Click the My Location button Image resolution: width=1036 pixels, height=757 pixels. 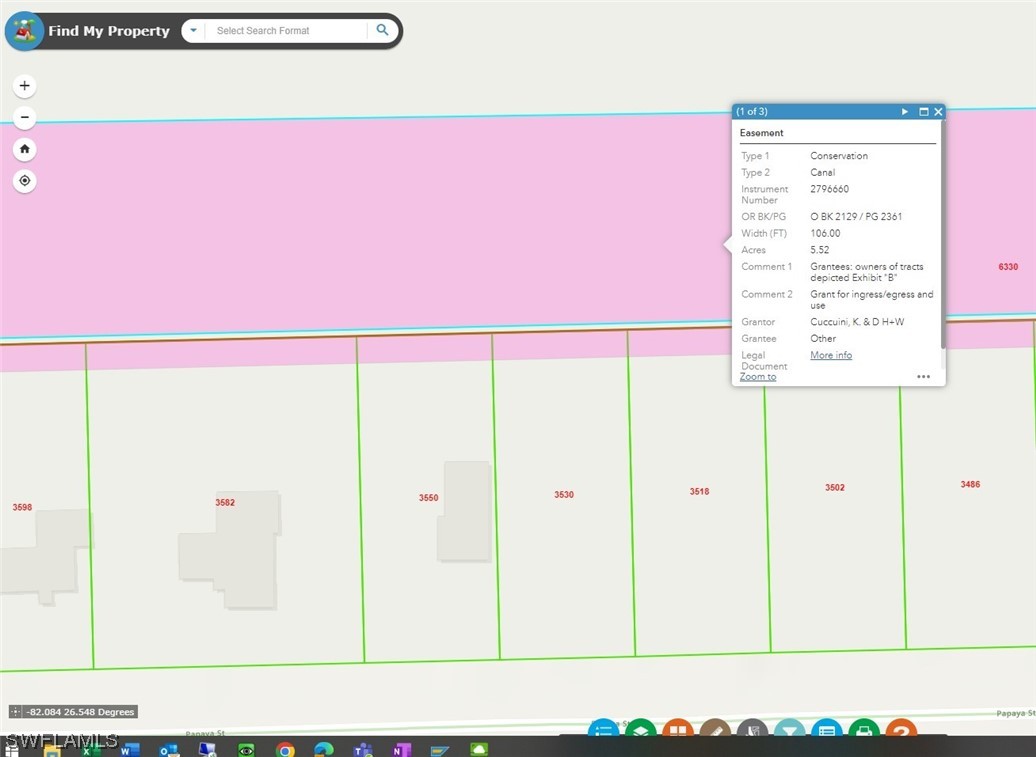click(25, 181)
